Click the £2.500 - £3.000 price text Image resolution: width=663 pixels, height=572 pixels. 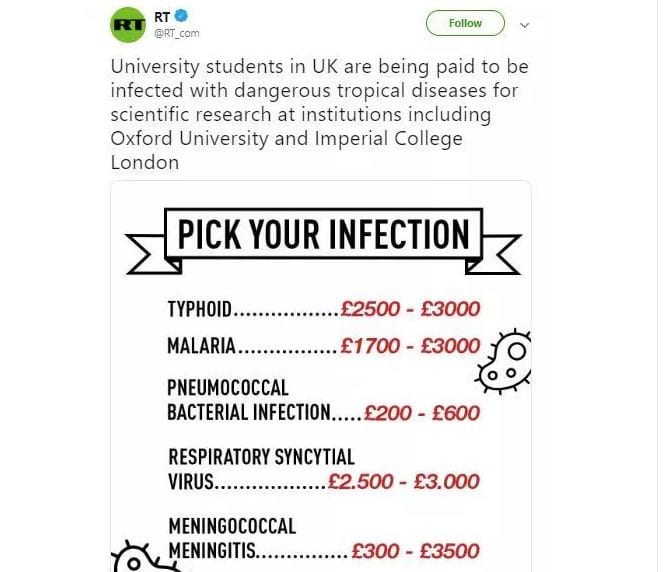click(x=405, y=482)
